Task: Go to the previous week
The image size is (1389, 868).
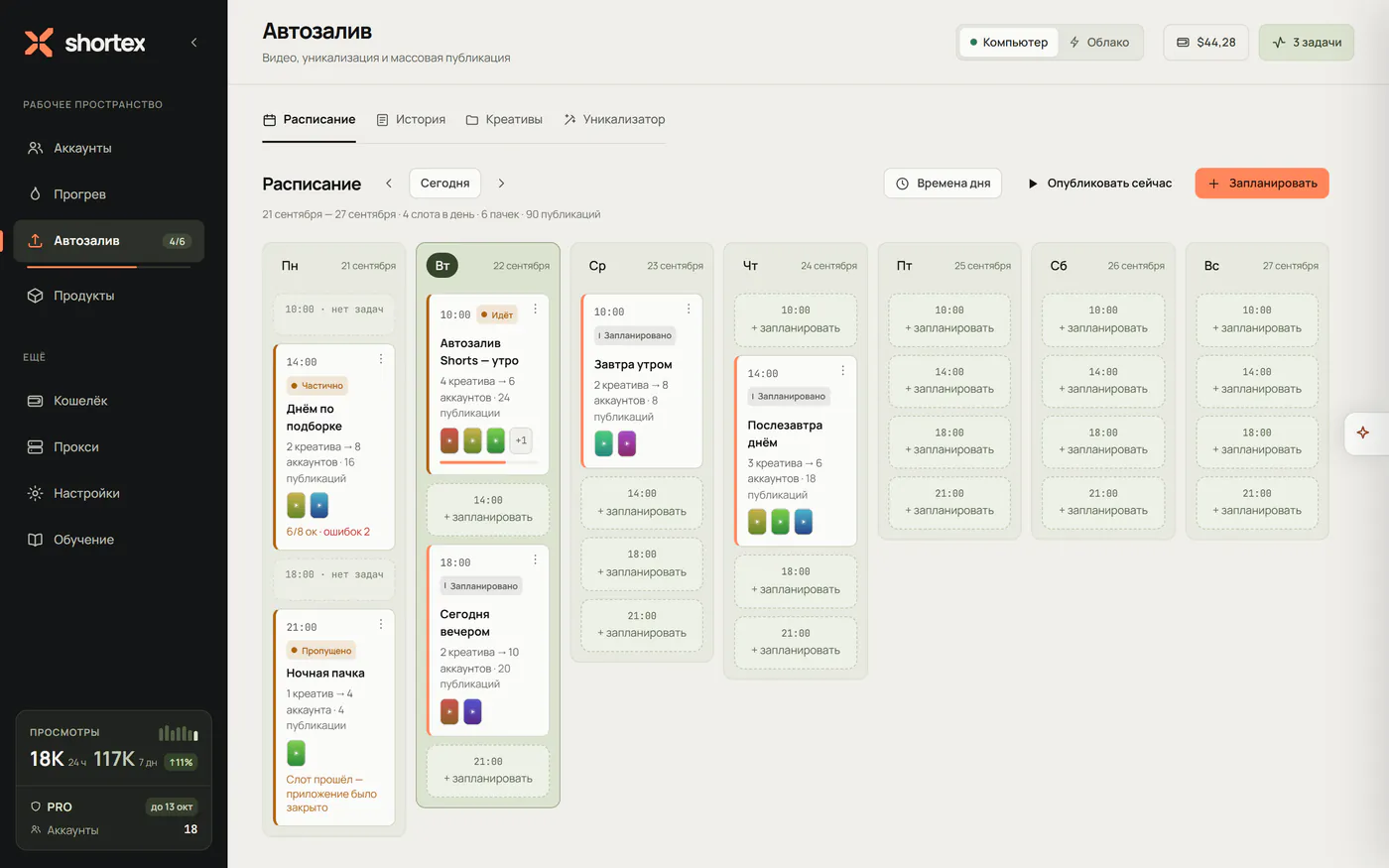Action: (x=389, y=184)
